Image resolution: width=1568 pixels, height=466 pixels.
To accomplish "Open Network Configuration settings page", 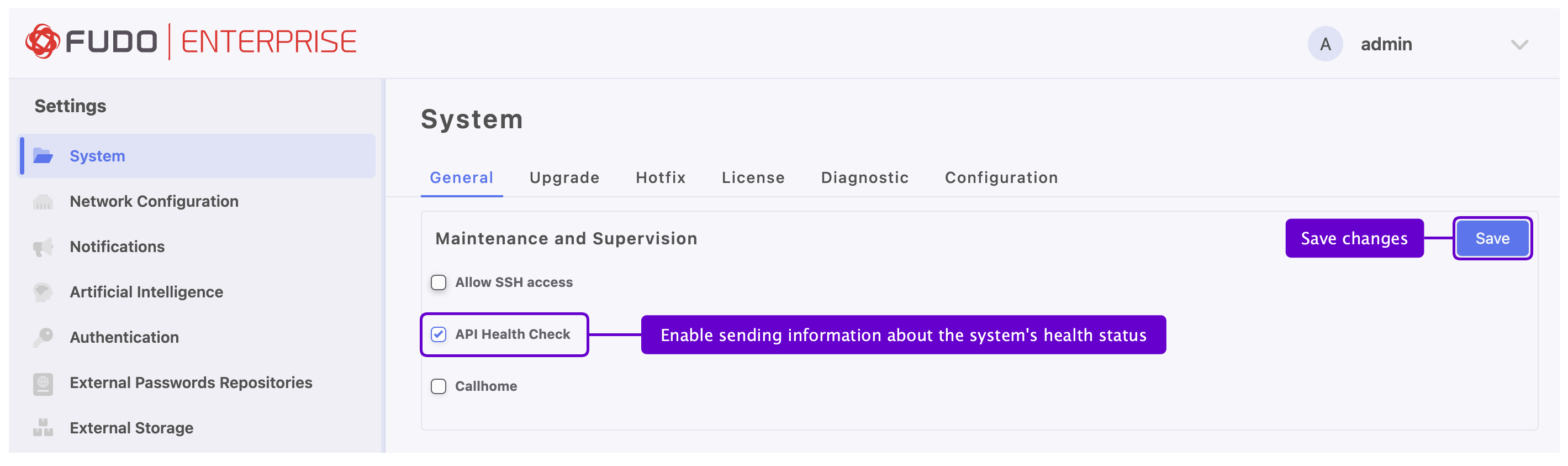I will point(154,202).
